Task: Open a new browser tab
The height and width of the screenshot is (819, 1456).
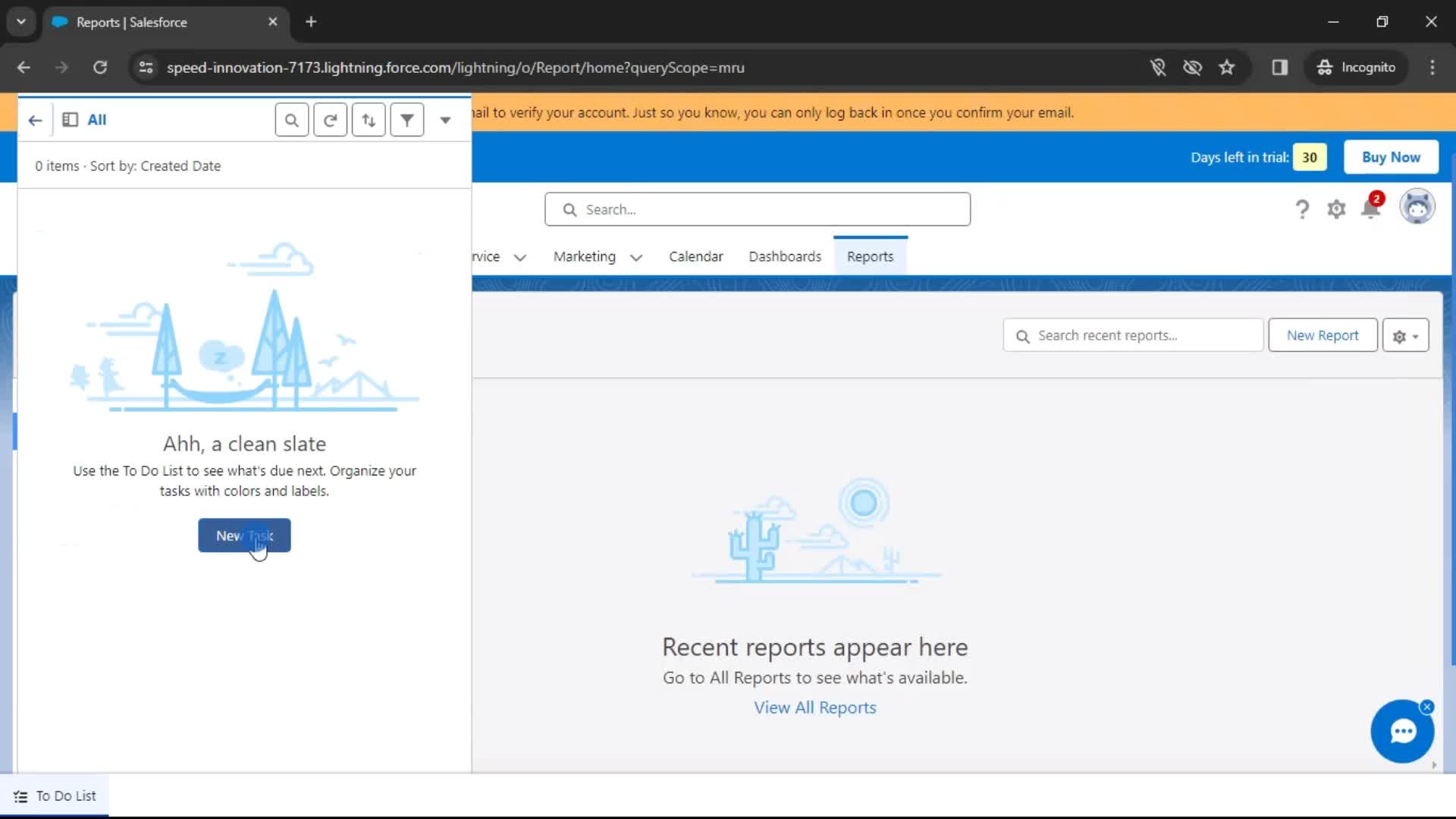Action: point(311,22)
